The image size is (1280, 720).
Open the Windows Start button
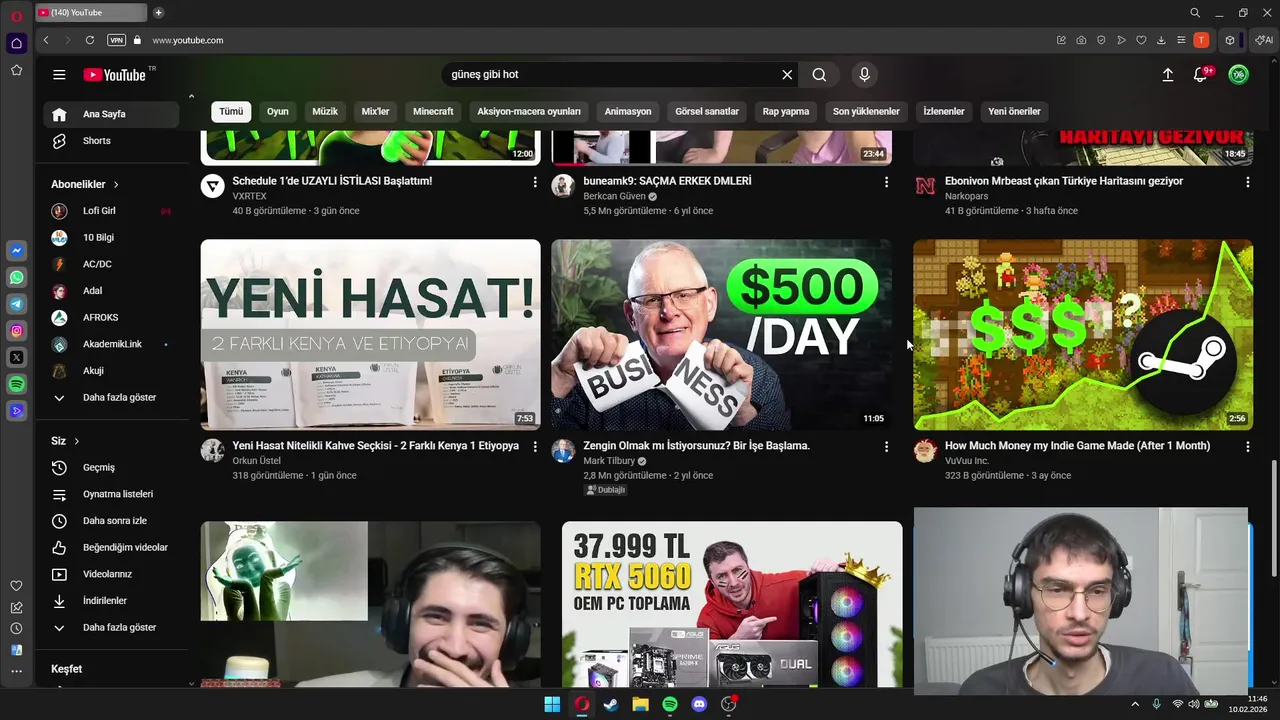coord(552,704)
